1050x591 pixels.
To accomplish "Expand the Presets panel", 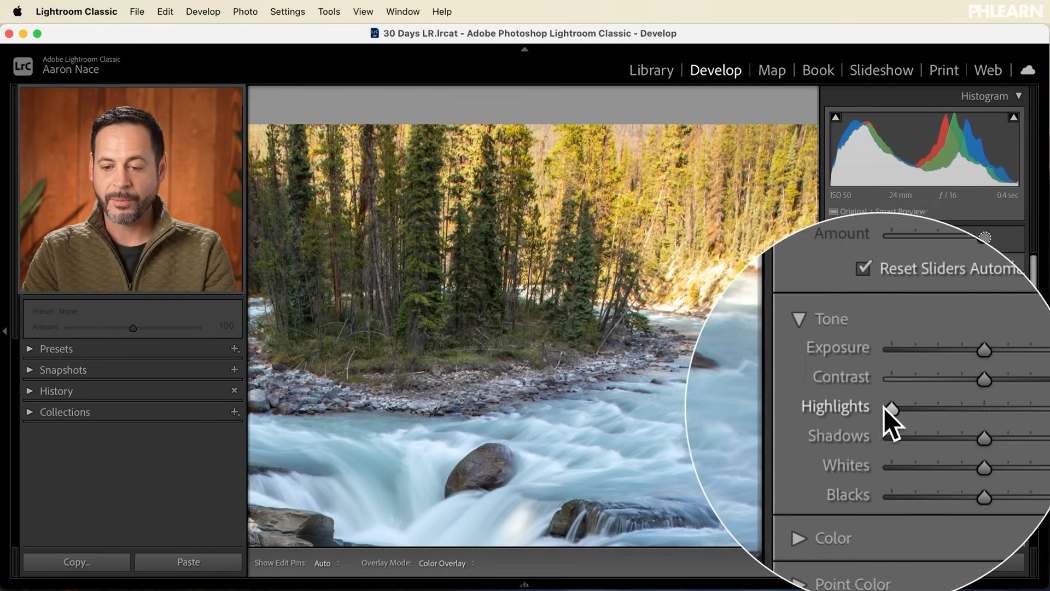I will [29, 349].
